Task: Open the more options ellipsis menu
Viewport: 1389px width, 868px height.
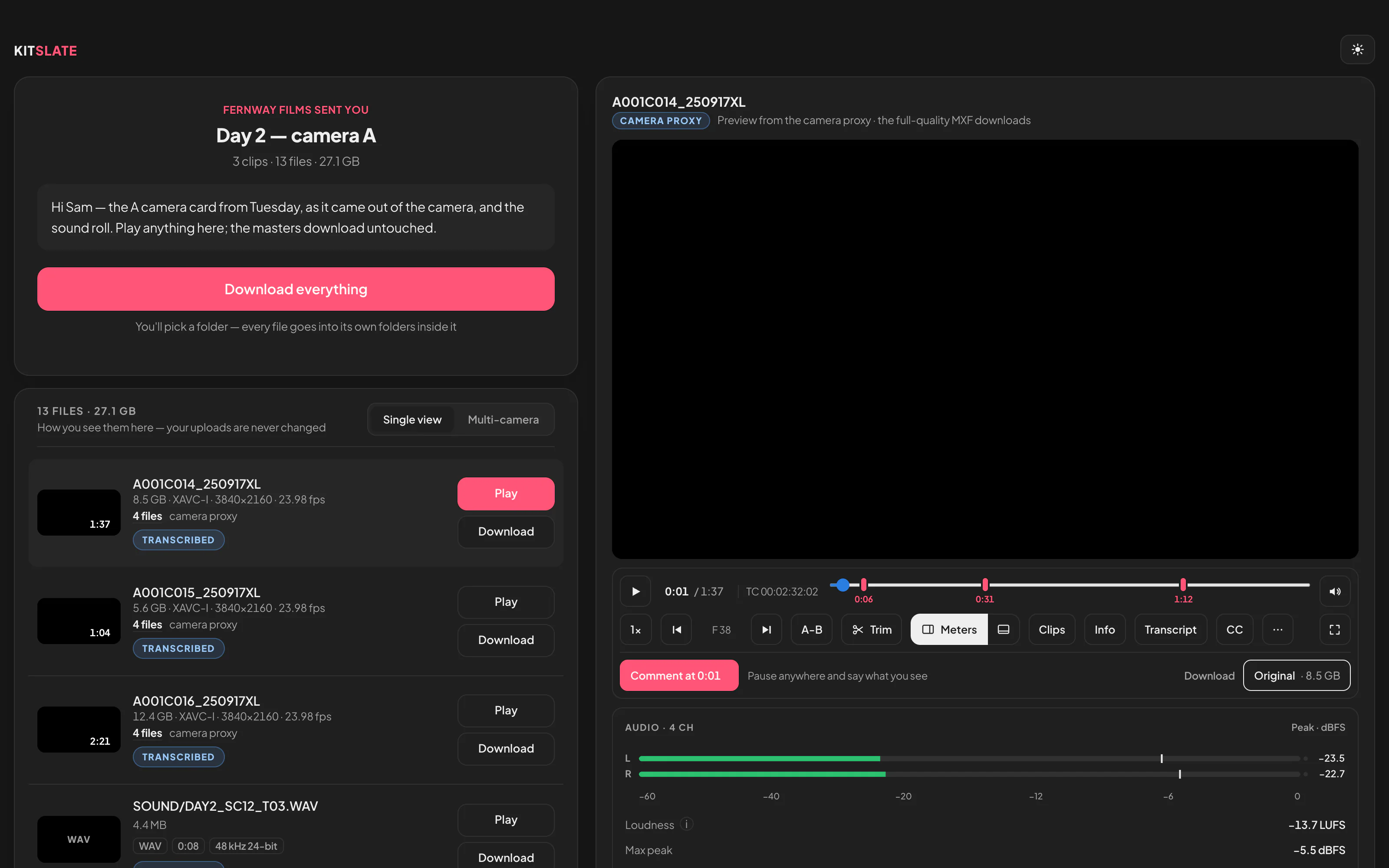Action: pyautogui.click(x=1277, y=630)
